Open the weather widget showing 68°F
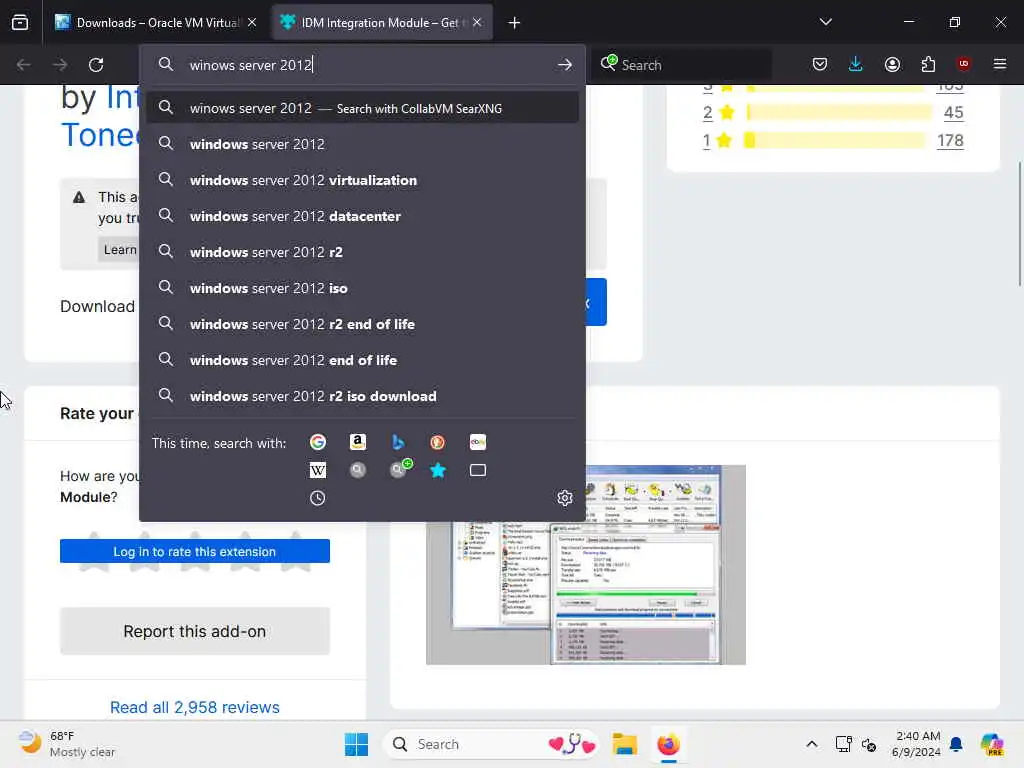The width and height of the screenshot is (1024, 768). pos(67,744)
